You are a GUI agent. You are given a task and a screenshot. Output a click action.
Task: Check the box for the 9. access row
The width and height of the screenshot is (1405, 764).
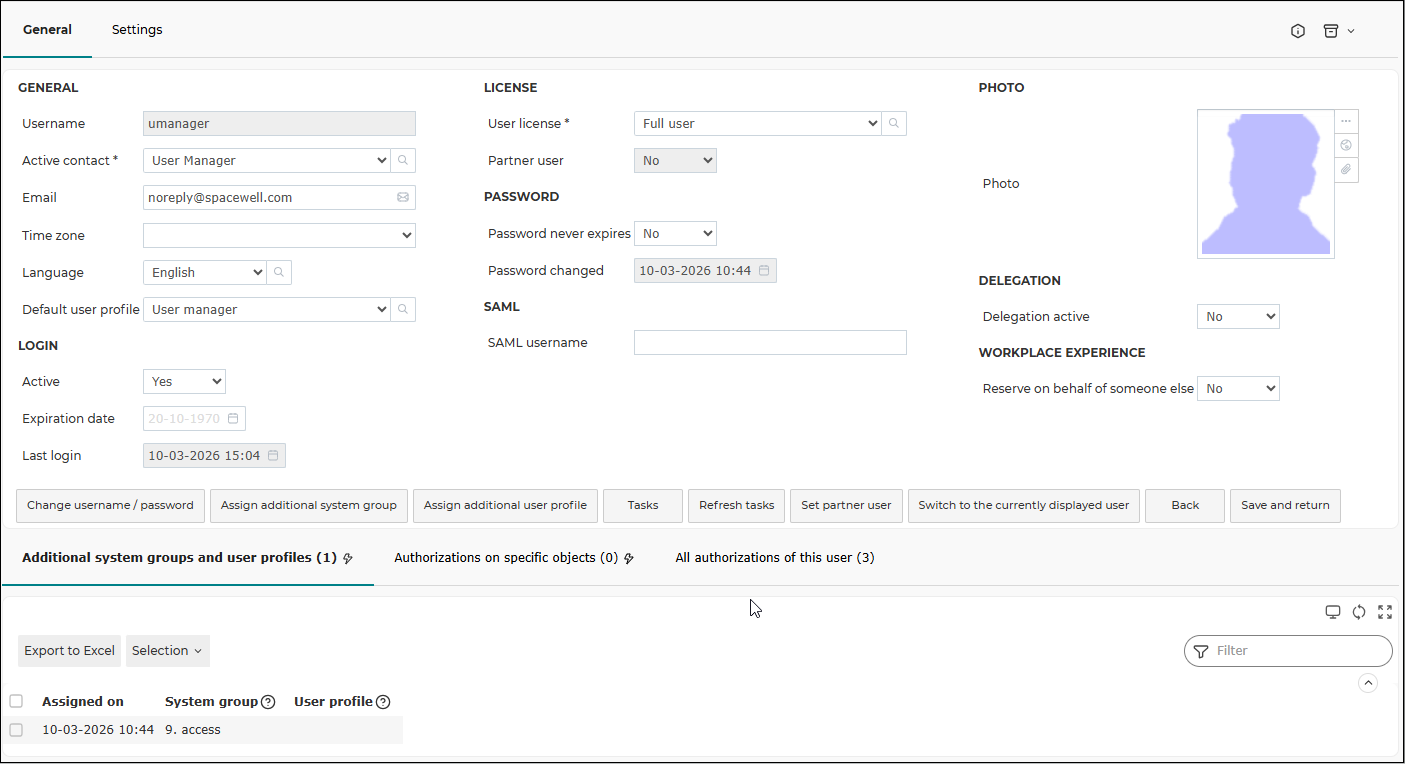coord(16,730)
